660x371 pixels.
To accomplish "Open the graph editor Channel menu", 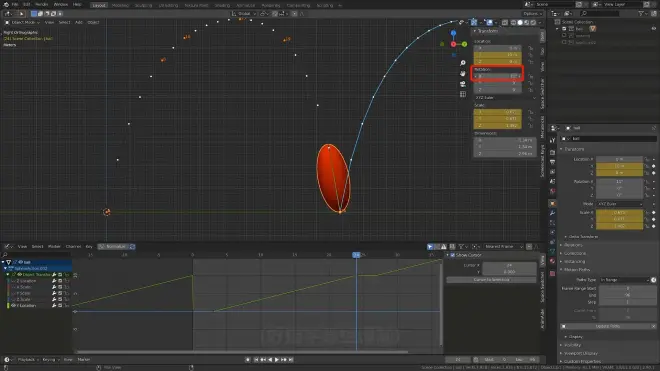I will pos(73,247).
